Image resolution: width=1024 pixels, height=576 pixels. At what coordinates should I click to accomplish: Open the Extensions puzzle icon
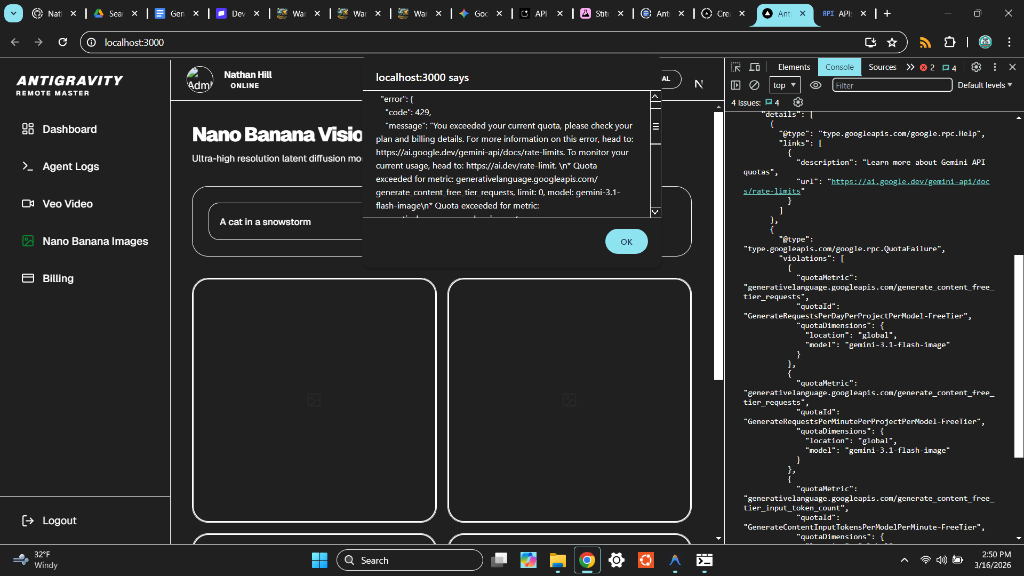pyautogui.click(x=949, y=42)
